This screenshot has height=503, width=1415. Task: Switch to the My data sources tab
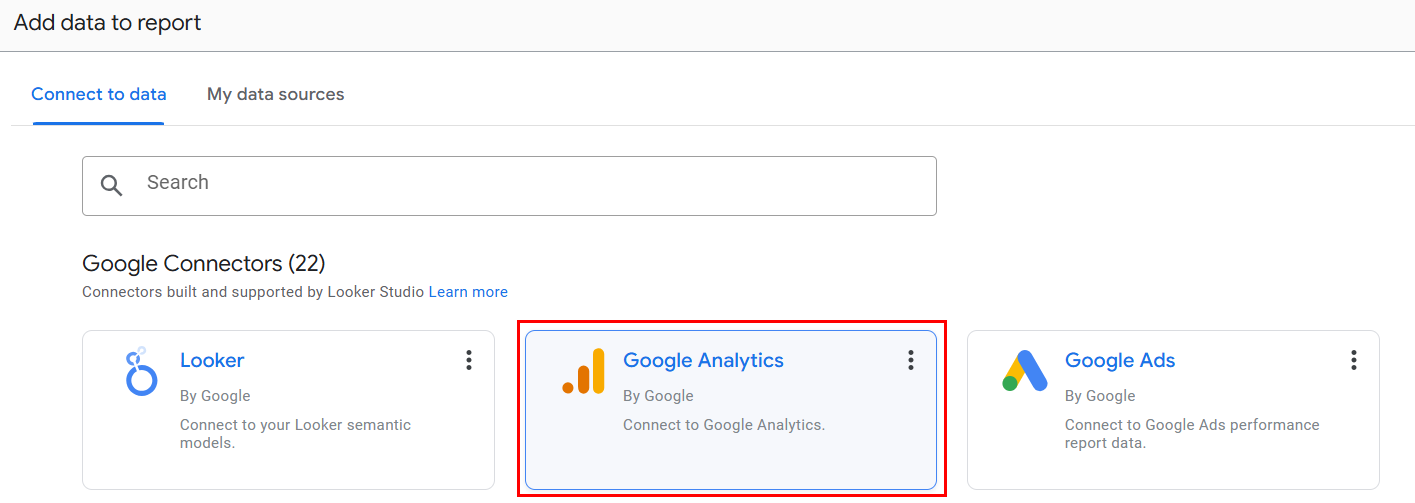coord(275,94)
